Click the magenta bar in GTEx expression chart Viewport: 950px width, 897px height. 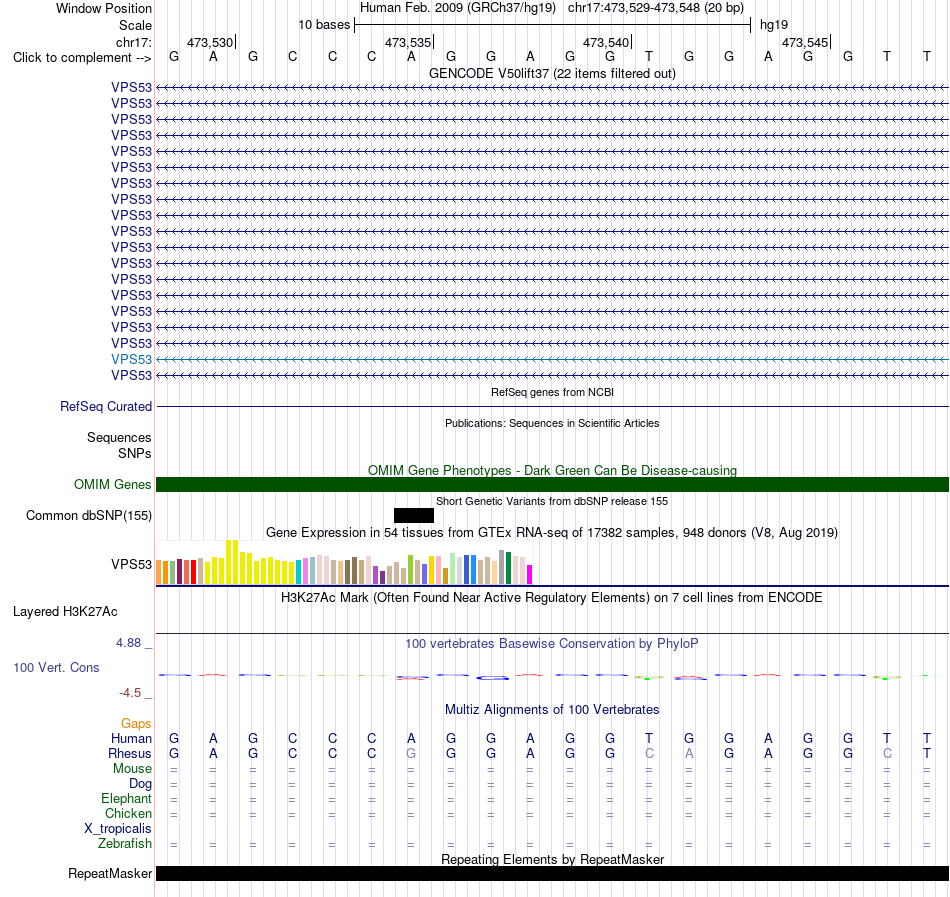(x=529, y=574)
